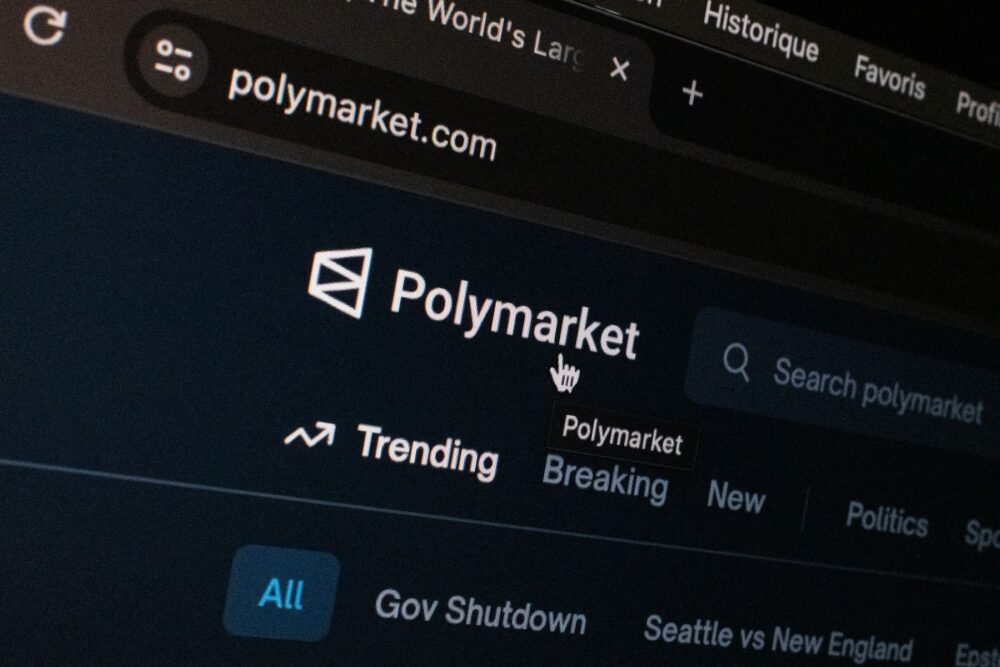
Task: Click the magnifier icon in search box
Action: point(737,363)
